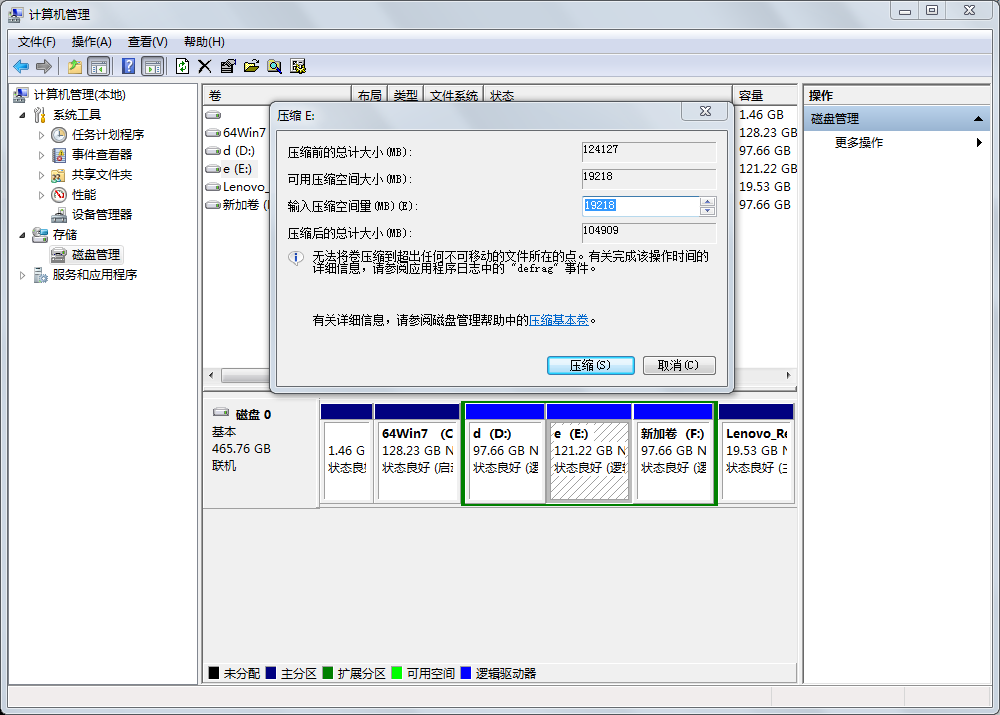
Task: Expand the 事件查看器 node arrow
Action: point(41,155)
